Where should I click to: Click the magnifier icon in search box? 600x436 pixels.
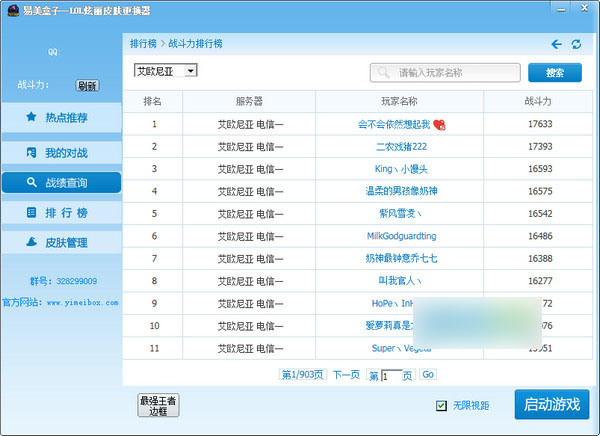click(x=383, y=72)
